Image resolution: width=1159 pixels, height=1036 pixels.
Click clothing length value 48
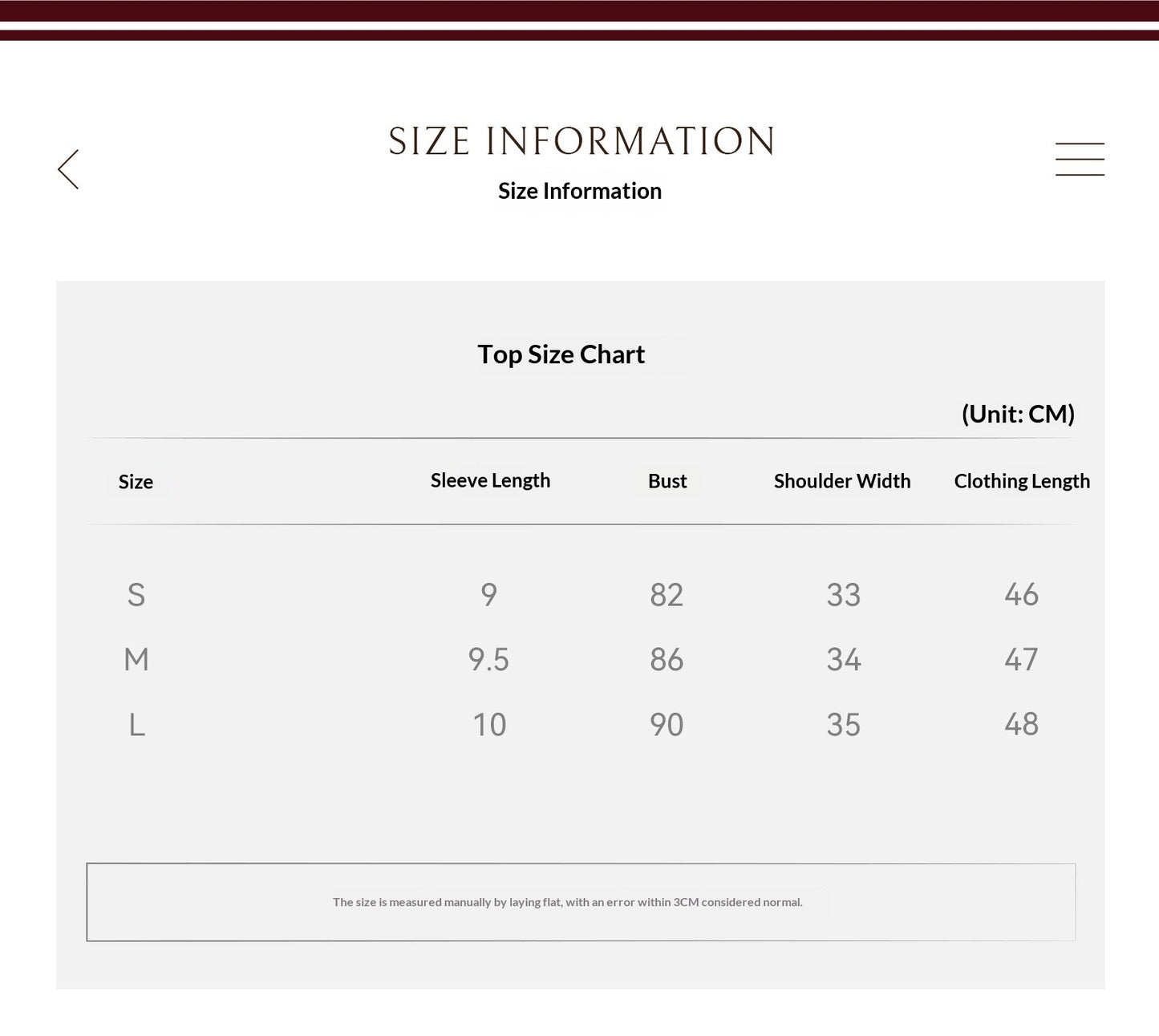[x=1021, y=725]
